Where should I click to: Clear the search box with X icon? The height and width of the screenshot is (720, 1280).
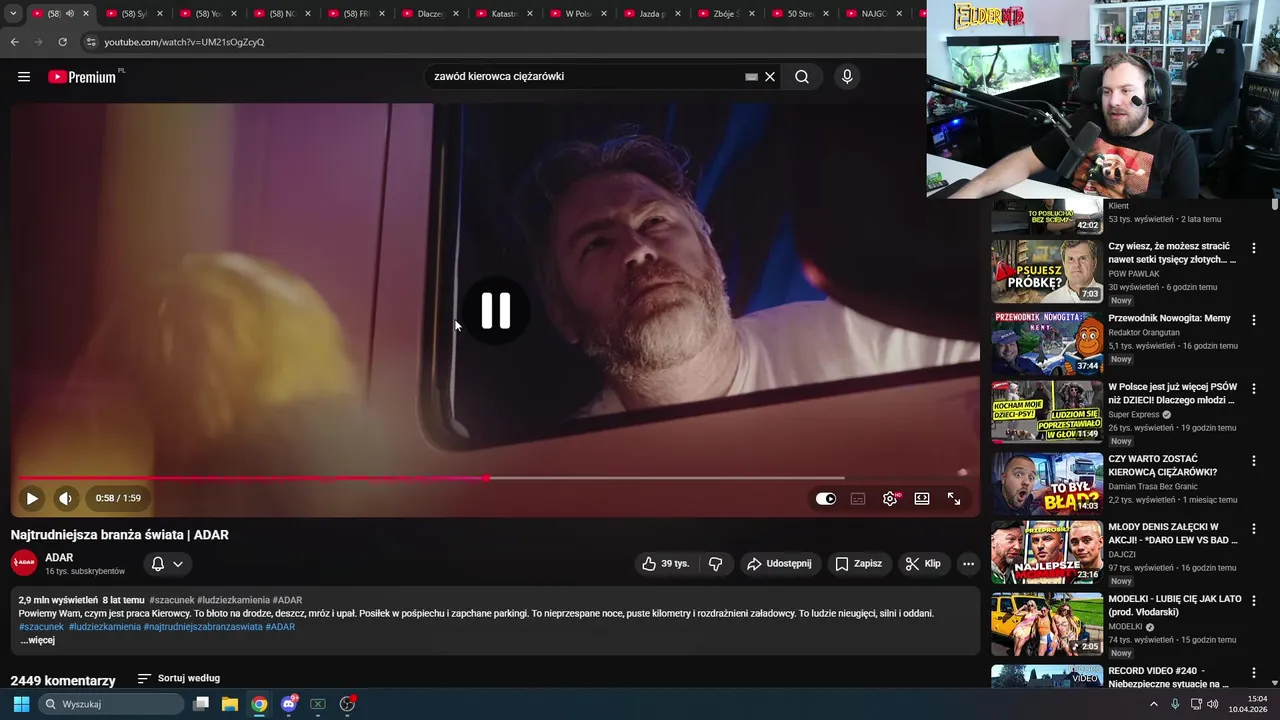coord(770,77)
